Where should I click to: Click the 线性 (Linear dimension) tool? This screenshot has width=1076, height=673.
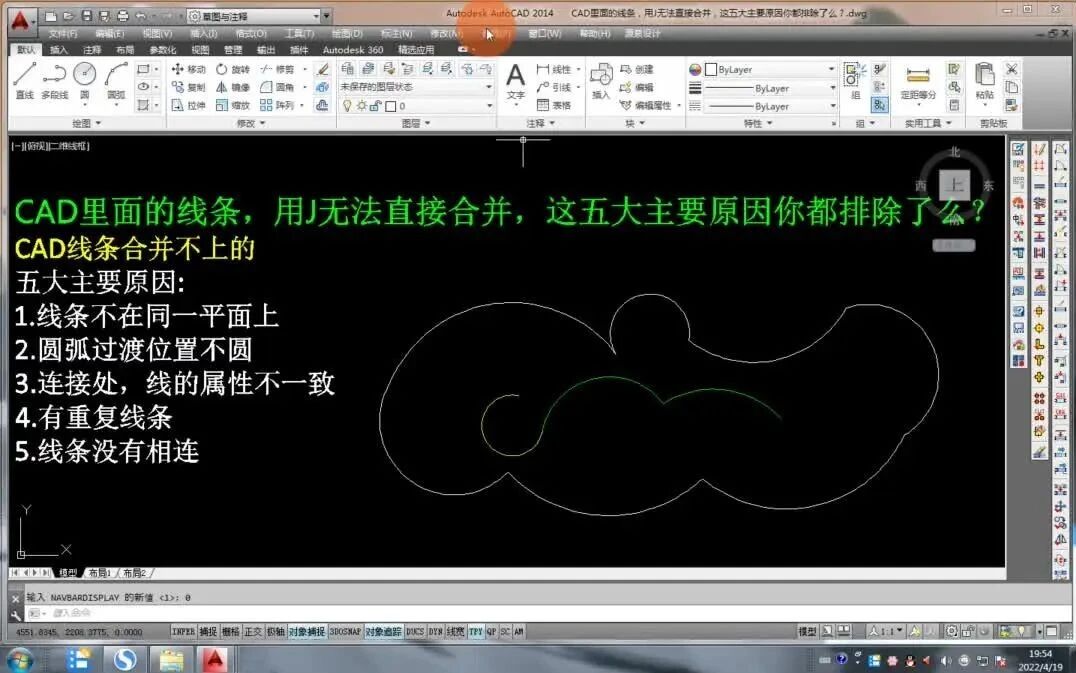[x=554, y=69]
